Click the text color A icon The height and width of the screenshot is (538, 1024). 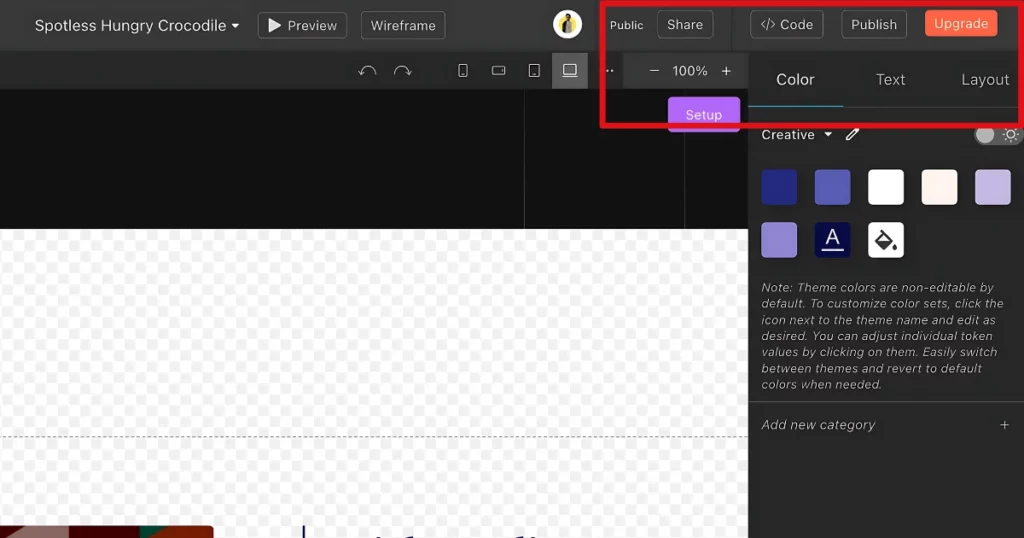point(833,240)
